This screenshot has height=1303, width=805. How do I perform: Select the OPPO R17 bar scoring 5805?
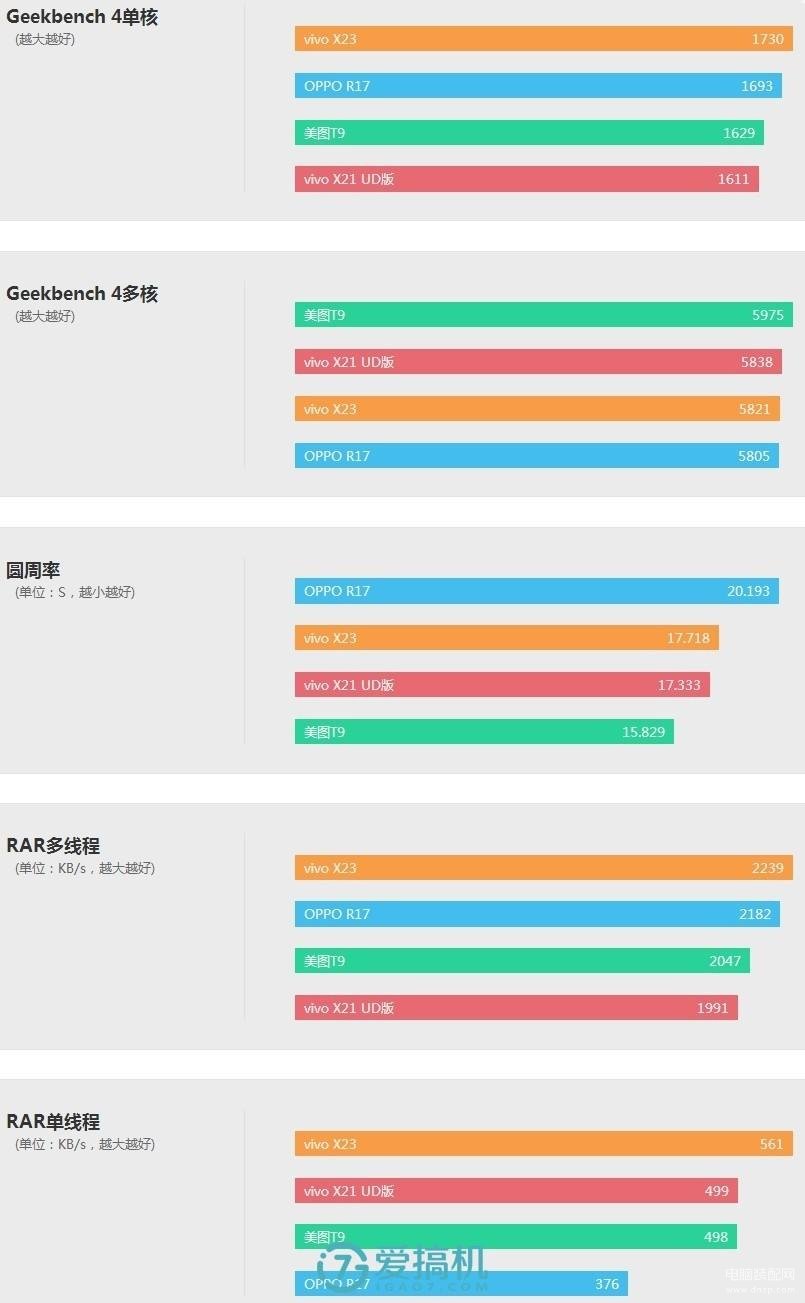pos(537,456)
